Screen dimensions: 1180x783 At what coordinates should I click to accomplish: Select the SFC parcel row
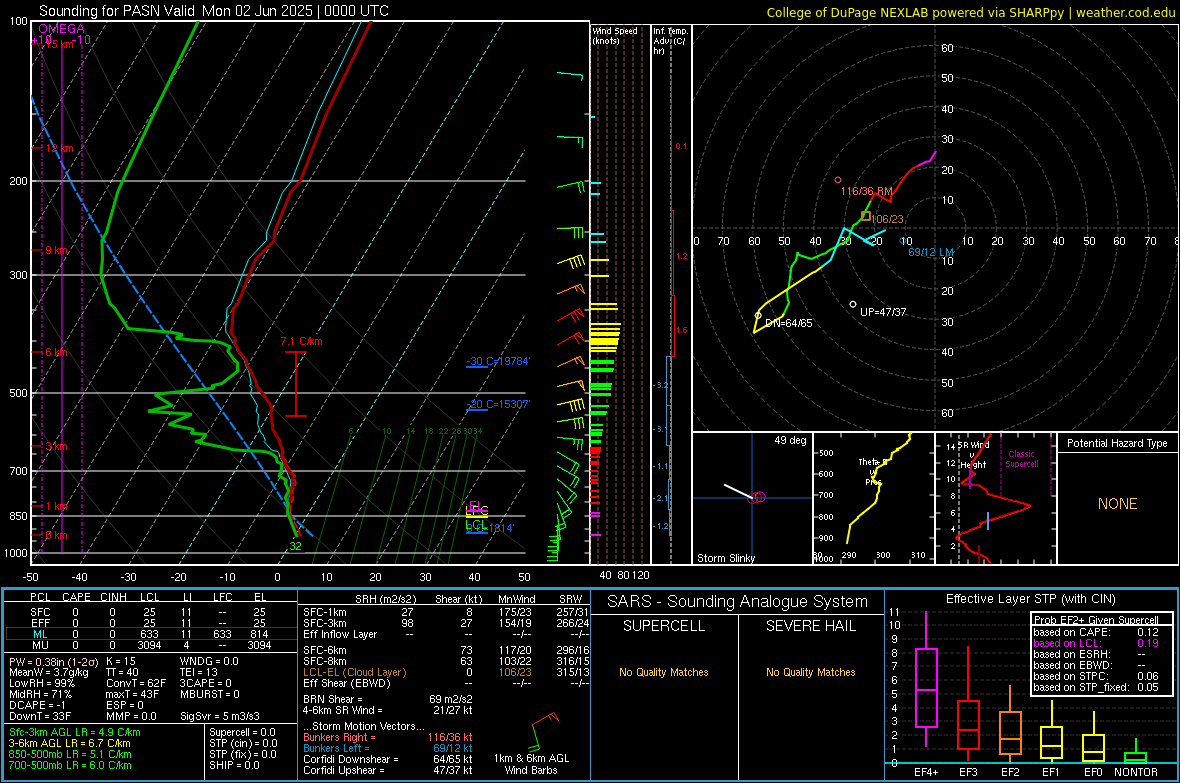151,613
